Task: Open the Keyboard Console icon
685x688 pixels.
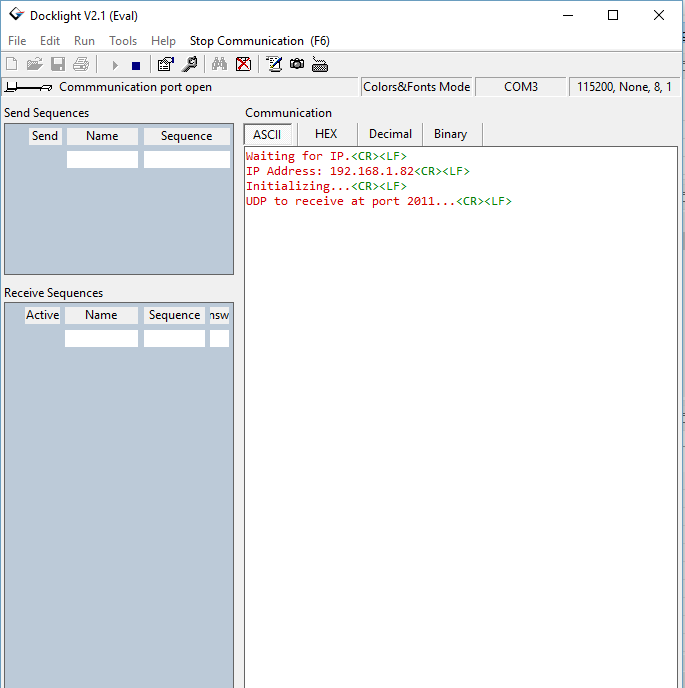Action: tap(320, 64)
